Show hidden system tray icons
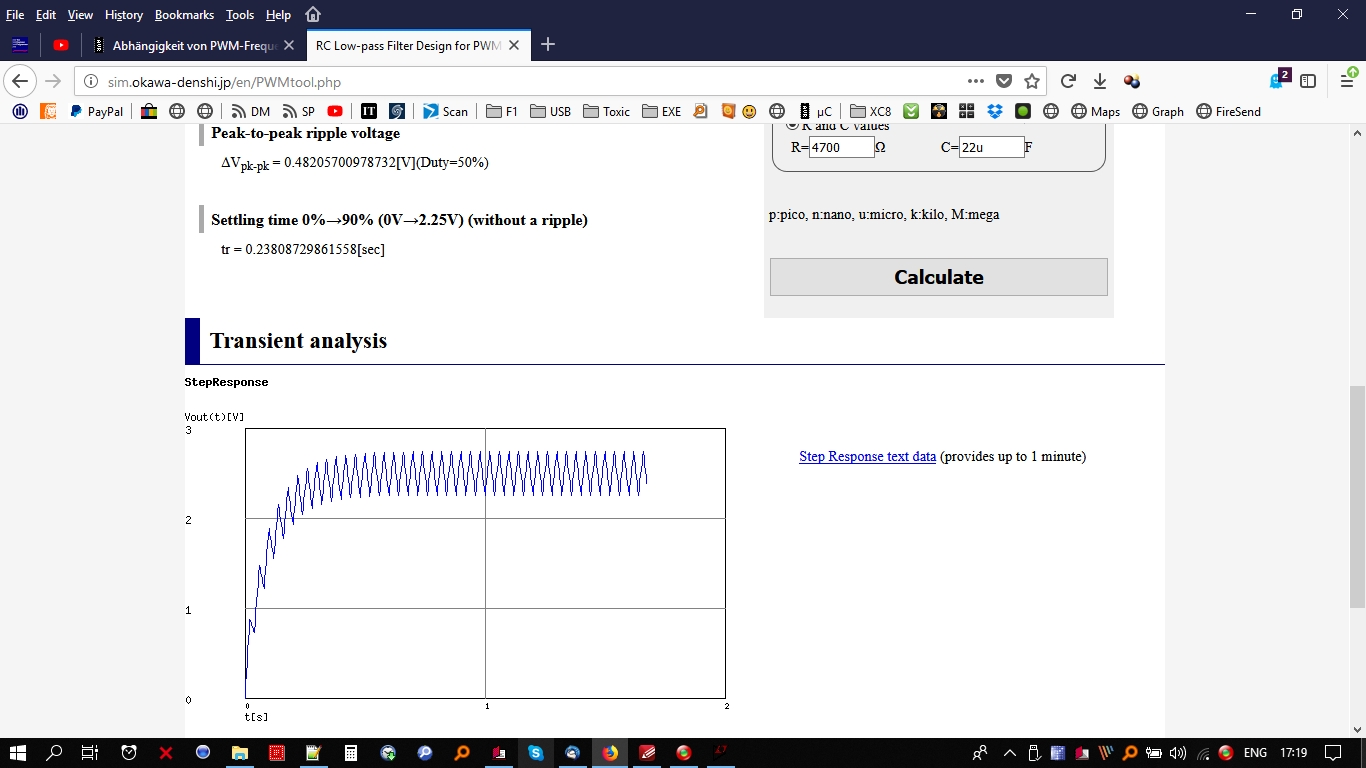The width and height of the screenshot is (1366, 768). point(1009,753)
